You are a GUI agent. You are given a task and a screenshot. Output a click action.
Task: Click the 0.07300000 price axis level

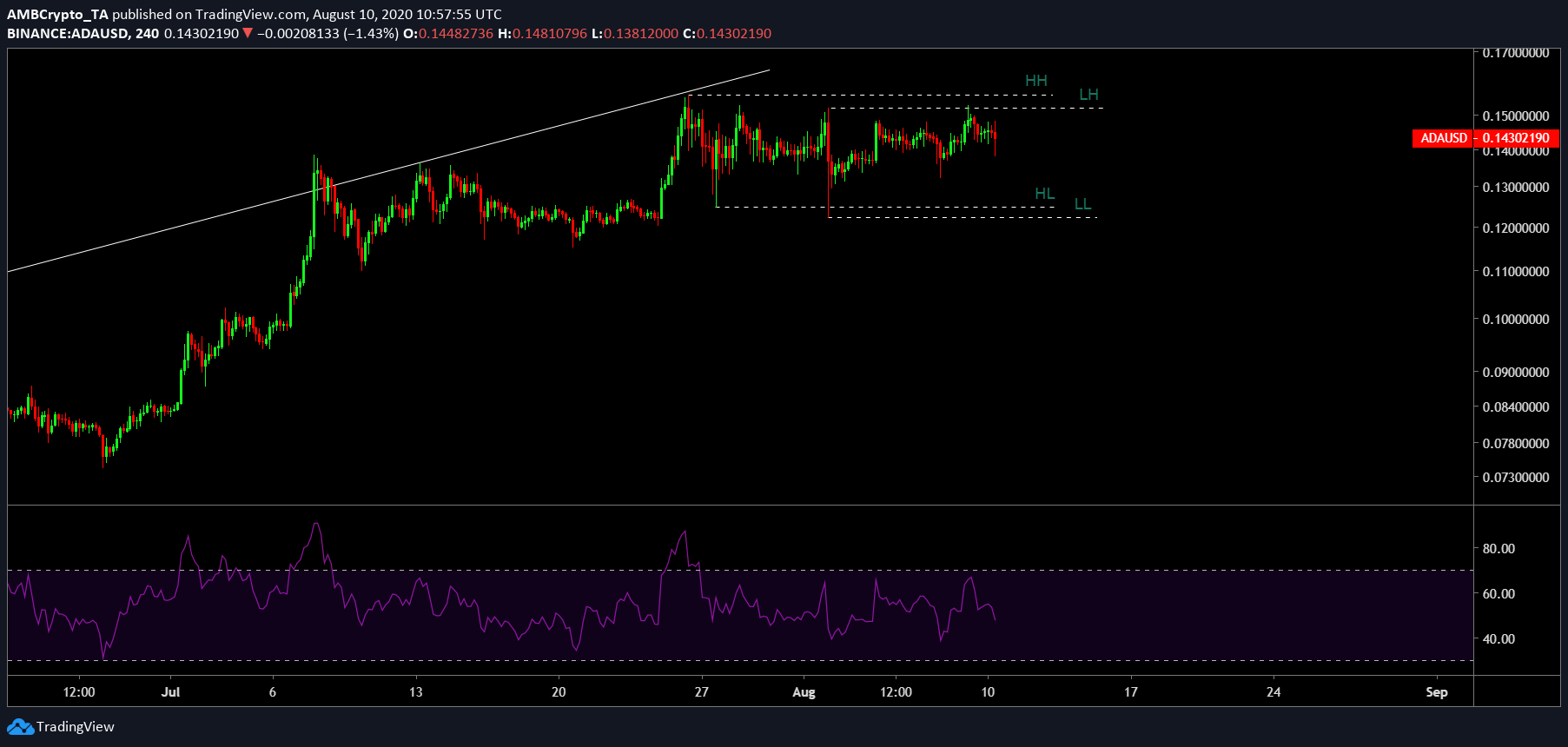(1516, 478)
